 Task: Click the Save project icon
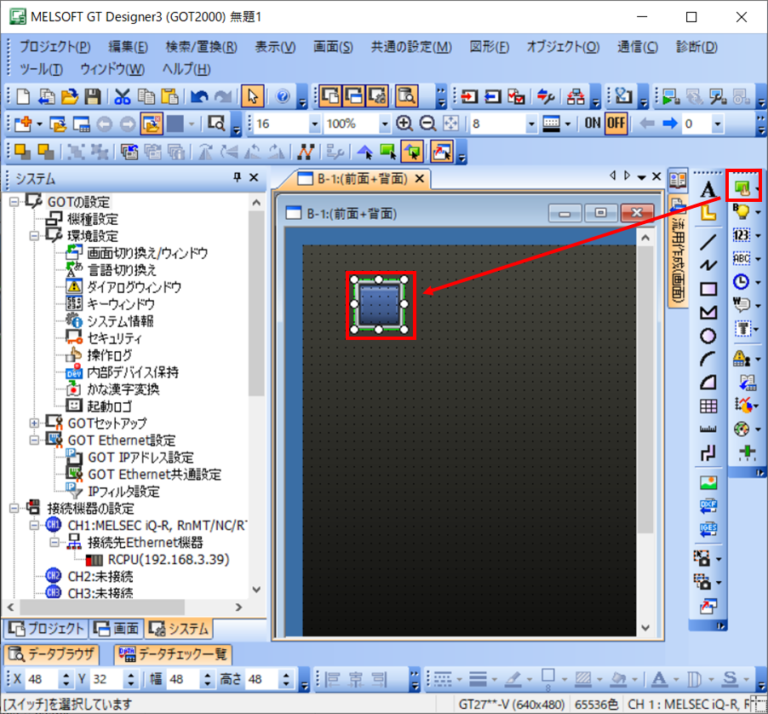[93, 97]
